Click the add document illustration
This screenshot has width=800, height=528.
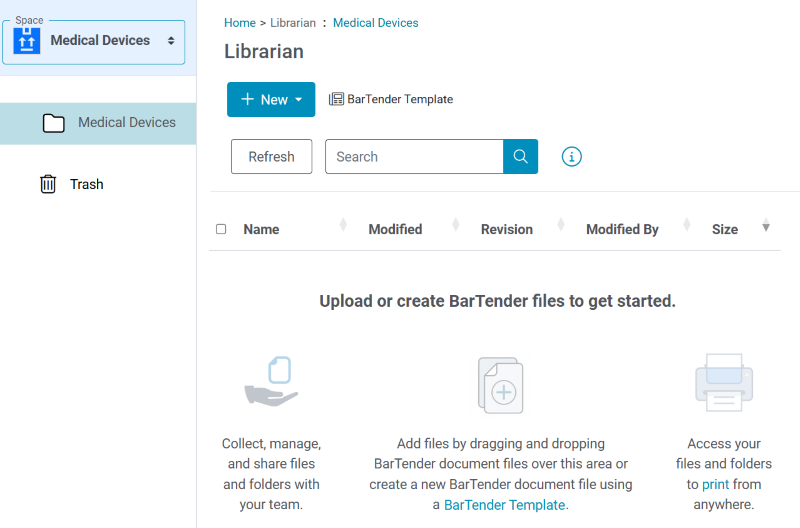(x=501, y=385)
